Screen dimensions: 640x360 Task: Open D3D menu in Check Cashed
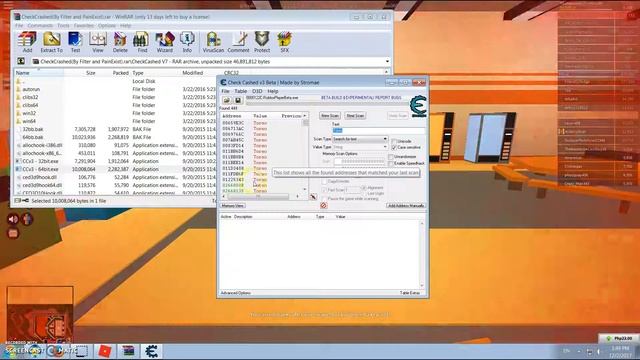(x=257, y=91)
